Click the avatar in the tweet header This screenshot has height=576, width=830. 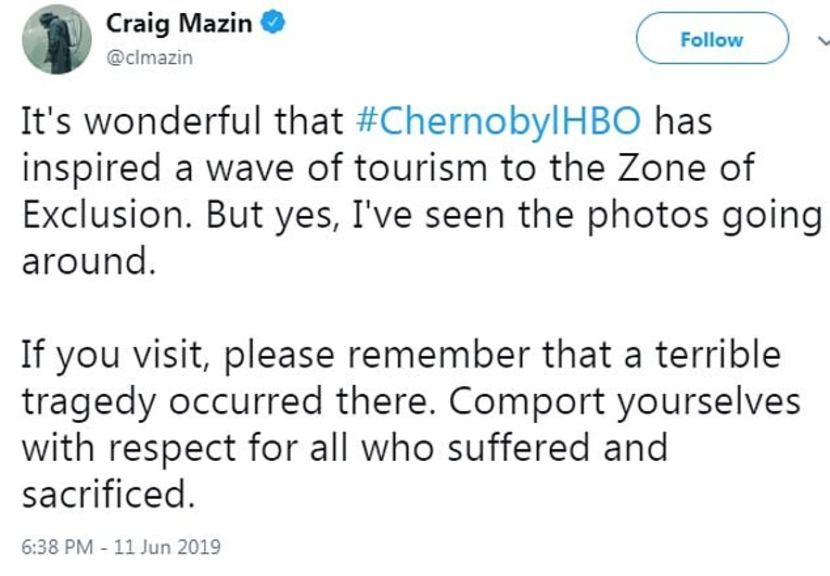55,40
